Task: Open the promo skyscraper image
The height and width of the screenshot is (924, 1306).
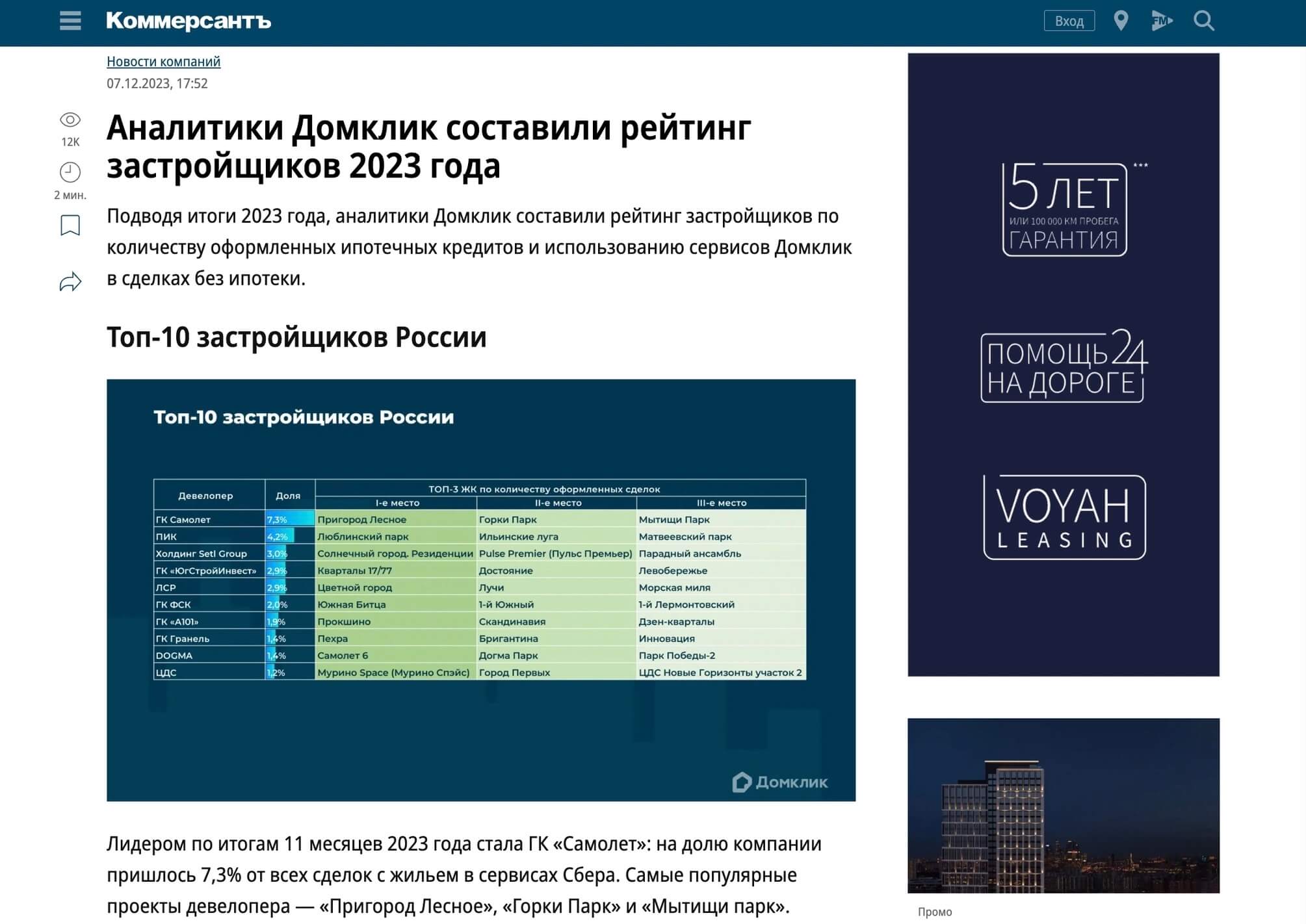Action: [1064, 805]
